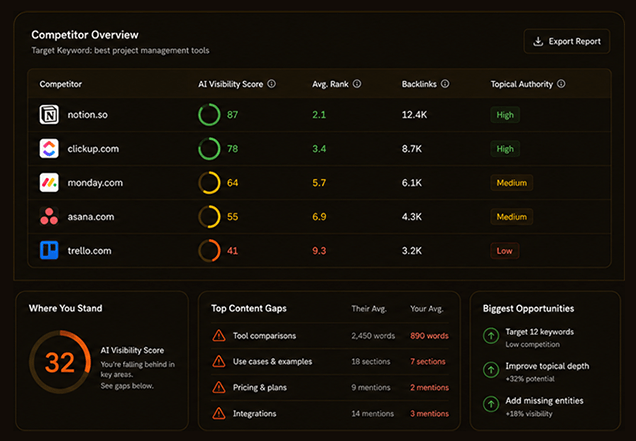Click the up-arrow icon for Target 12 keywords
636x441 pixels.
pyautogui.click(x=491, y=336)
